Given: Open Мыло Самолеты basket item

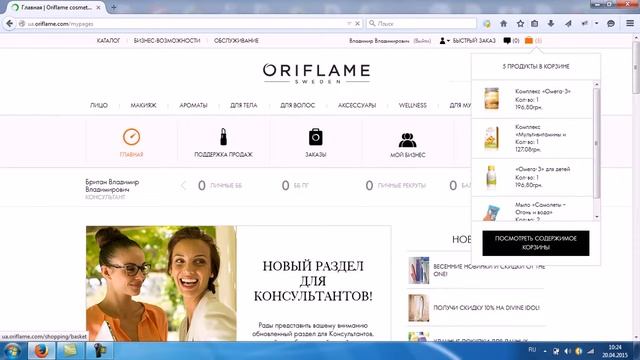Looking at the screenshot, I should pyautogui.click(x=540, y=208).
